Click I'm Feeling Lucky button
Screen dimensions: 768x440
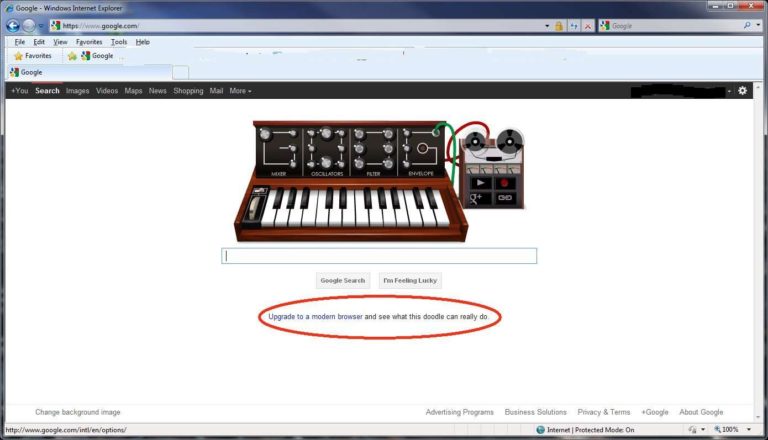[x=410, y=281]
